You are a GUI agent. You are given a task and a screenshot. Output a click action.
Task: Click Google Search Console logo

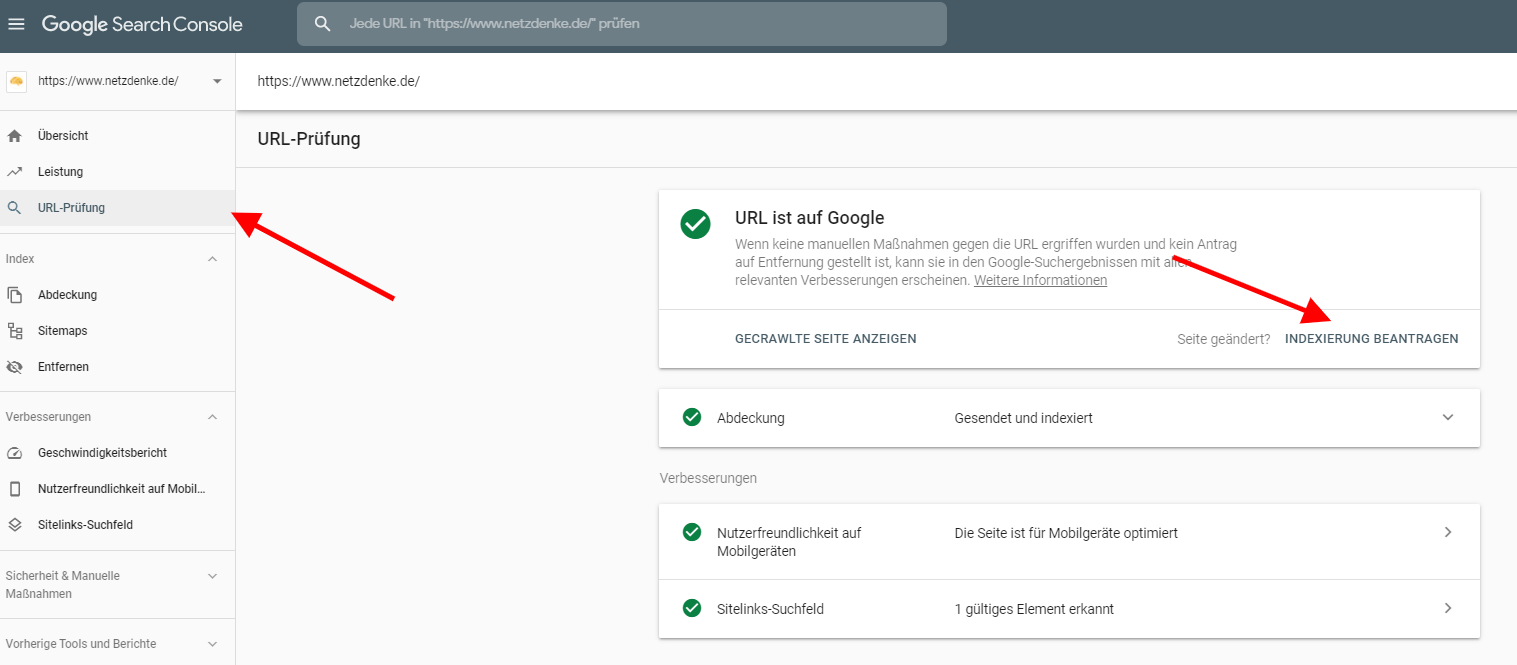(142, 24)
